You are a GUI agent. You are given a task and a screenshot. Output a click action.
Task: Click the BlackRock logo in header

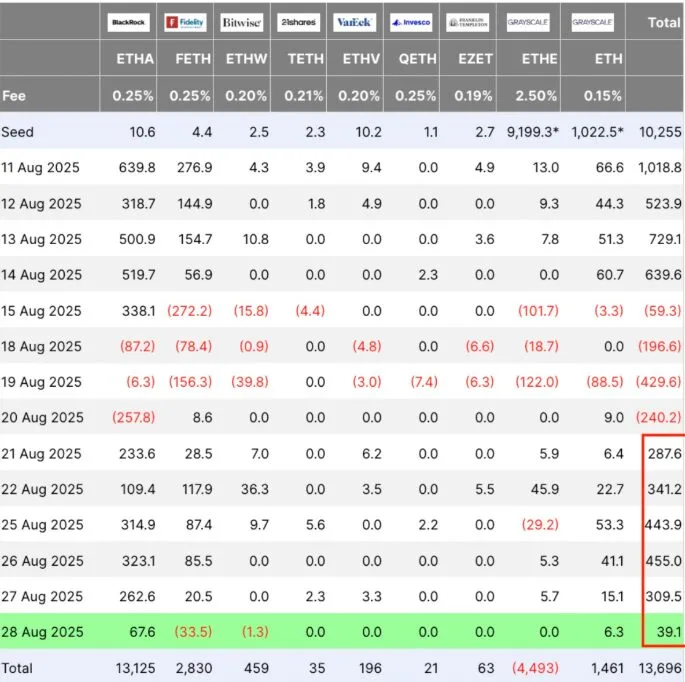128,22
